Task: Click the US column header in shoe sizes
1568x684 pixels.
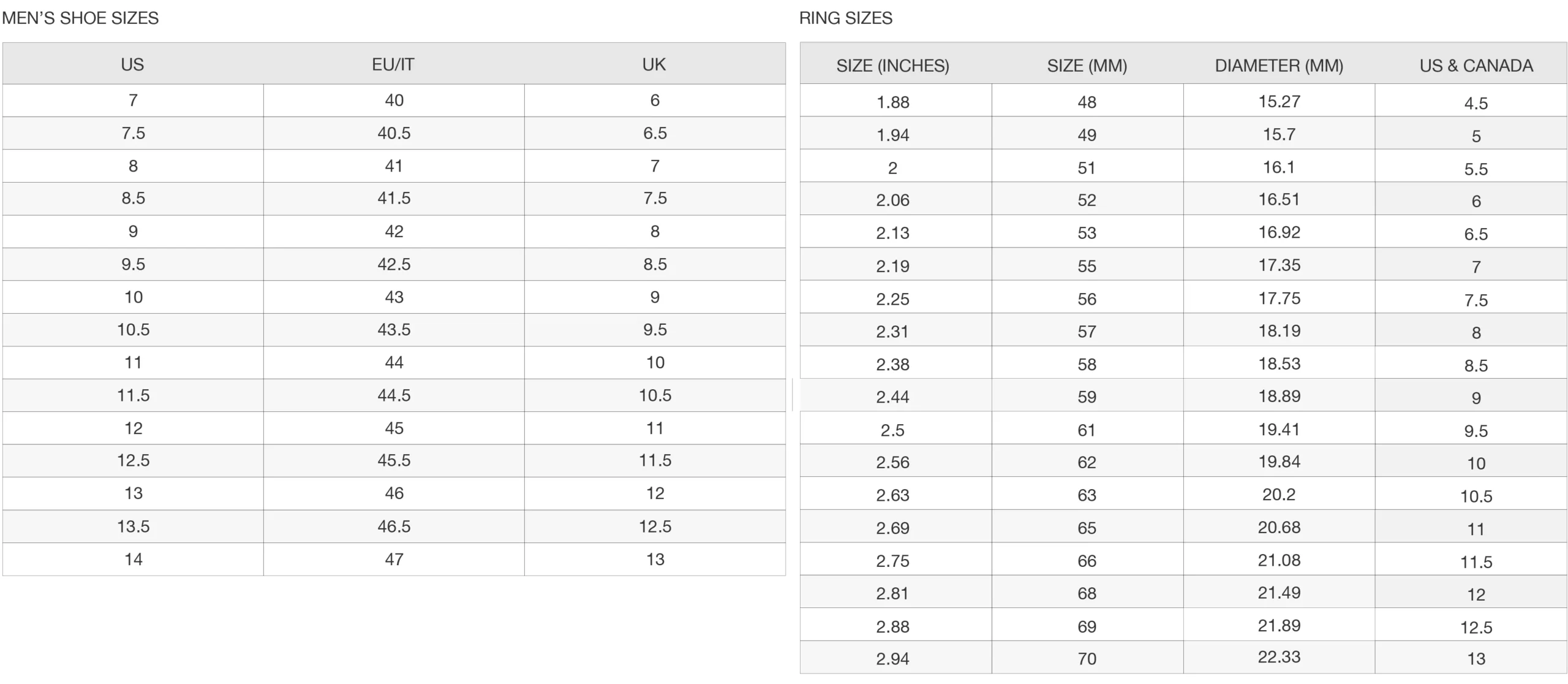Action: [132, 64]
